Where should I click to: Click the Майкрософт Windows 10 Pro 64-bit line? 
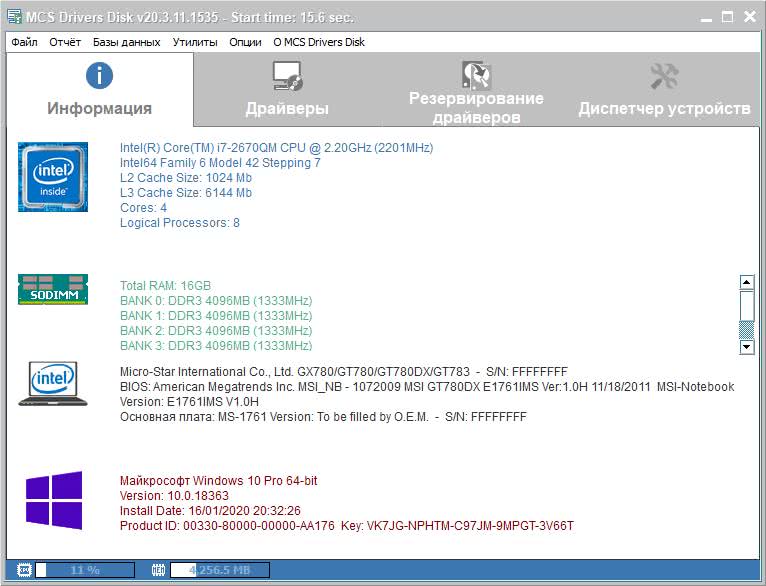point(219,481)
